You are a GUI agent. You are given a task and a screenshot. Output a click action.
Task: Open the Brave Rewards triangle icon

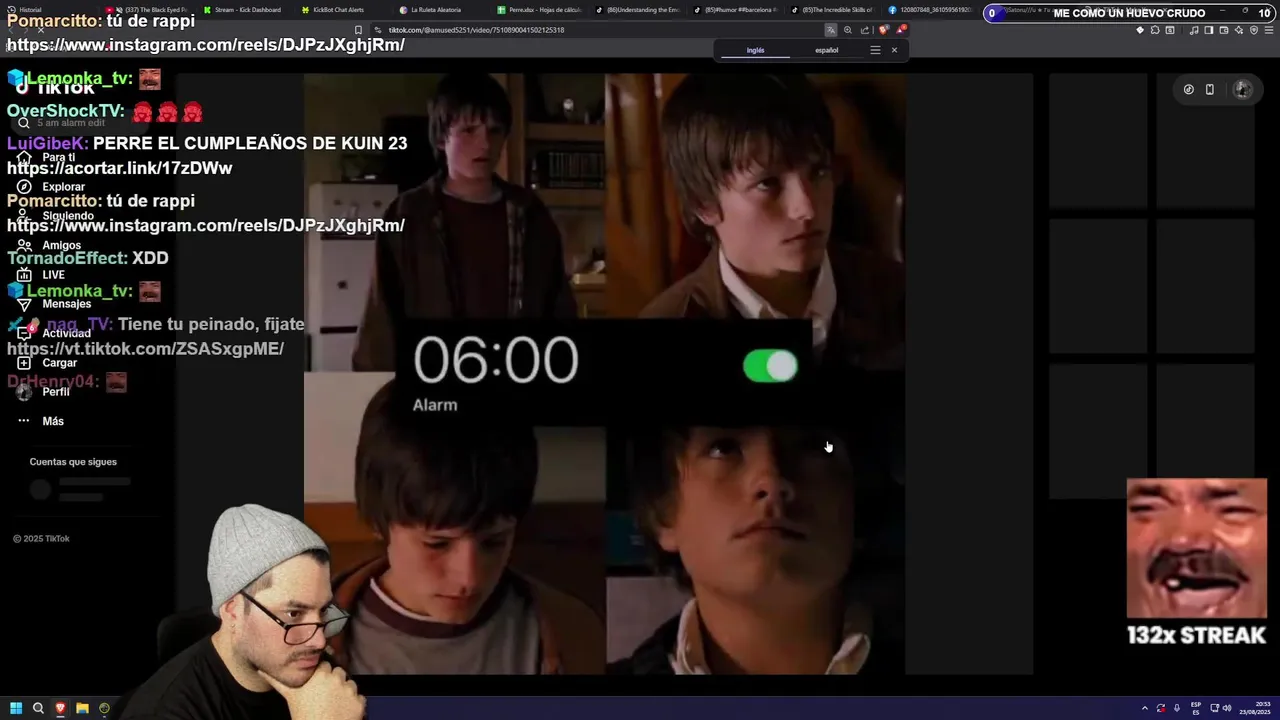(x=900, y=30)
